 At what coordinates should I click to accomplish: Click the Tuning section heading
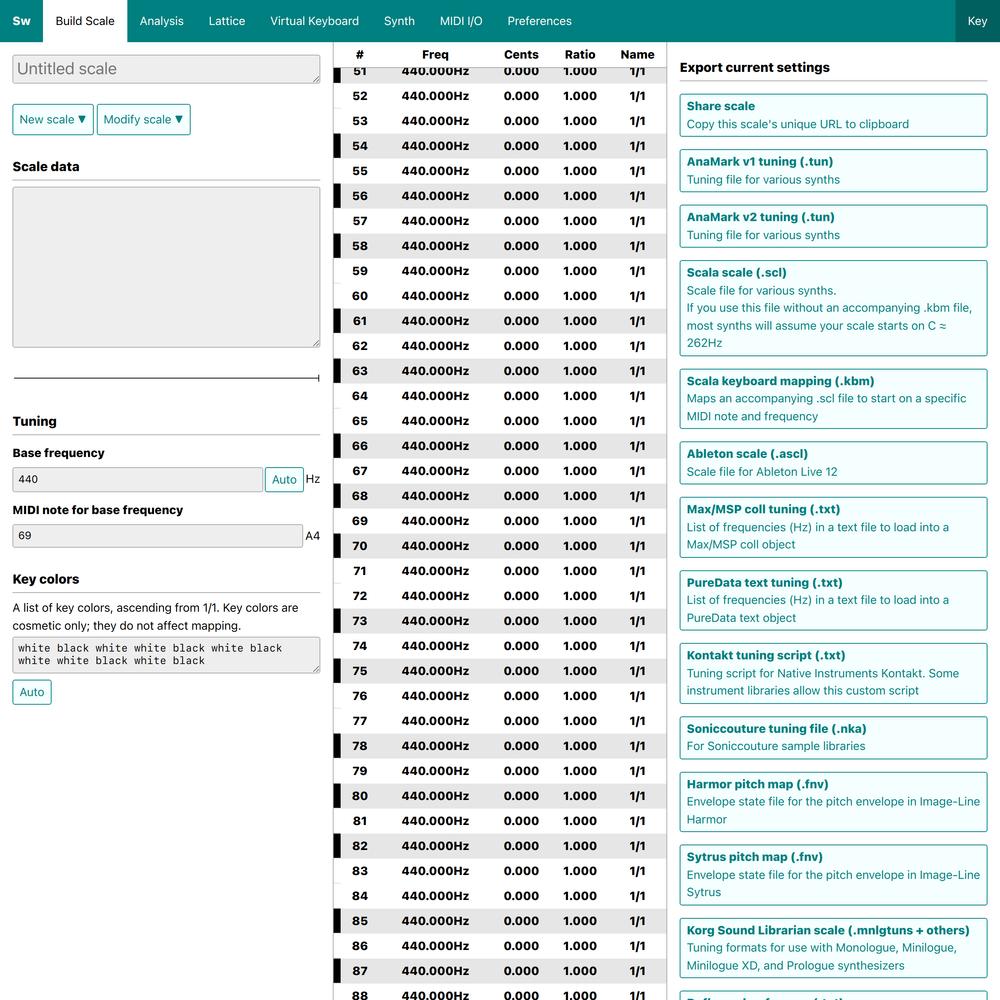(34, 422)
